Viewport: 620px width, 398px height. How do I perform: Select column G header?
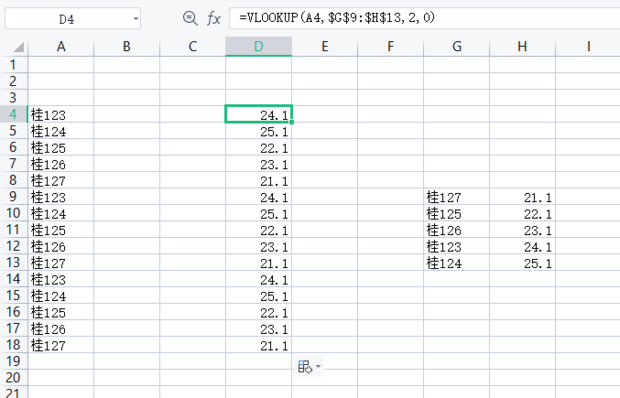tap(457, 47)
